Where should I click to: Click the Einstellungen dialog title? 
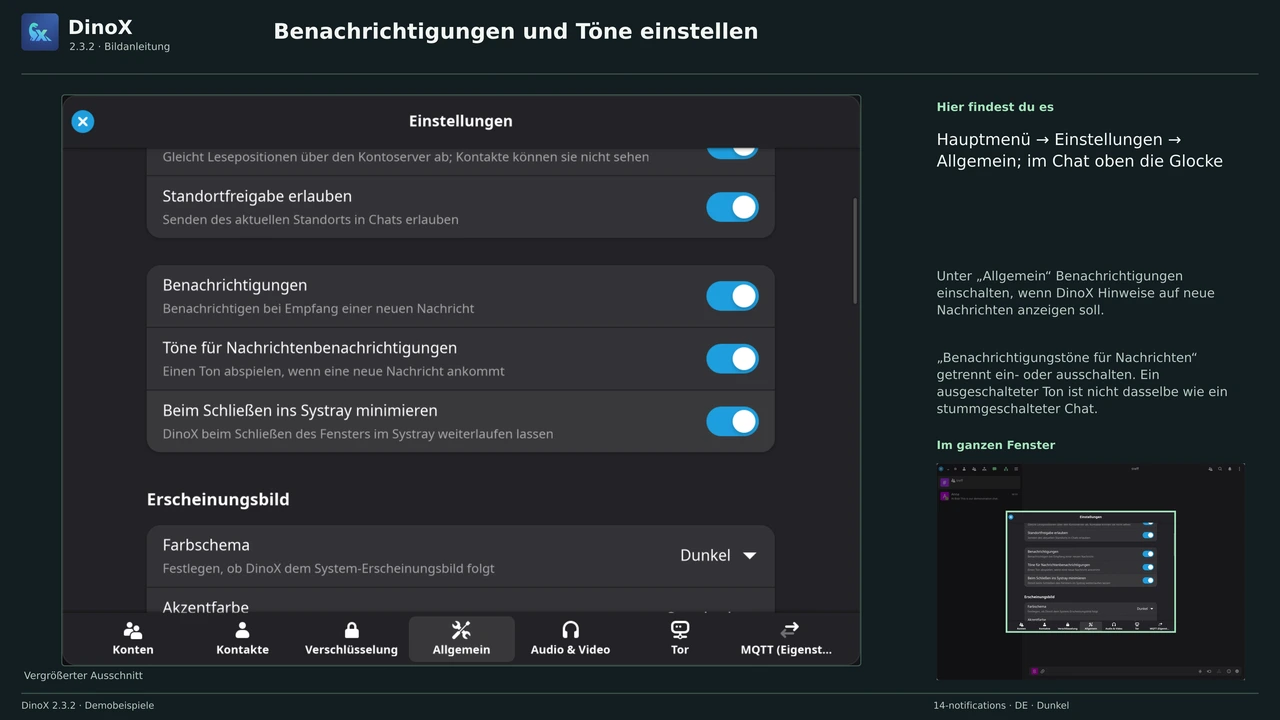461,121
